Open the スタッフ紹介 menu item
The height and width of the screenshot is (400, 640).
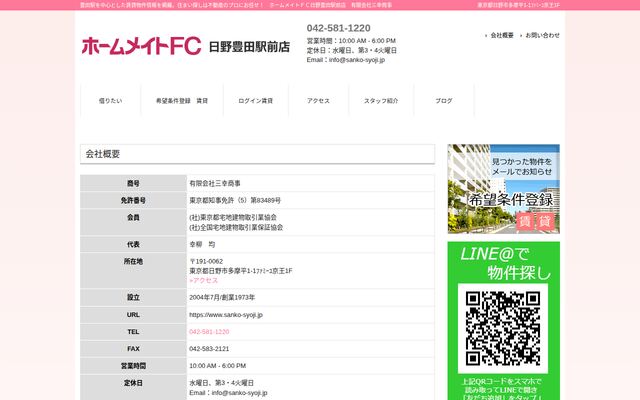(381, 101)
